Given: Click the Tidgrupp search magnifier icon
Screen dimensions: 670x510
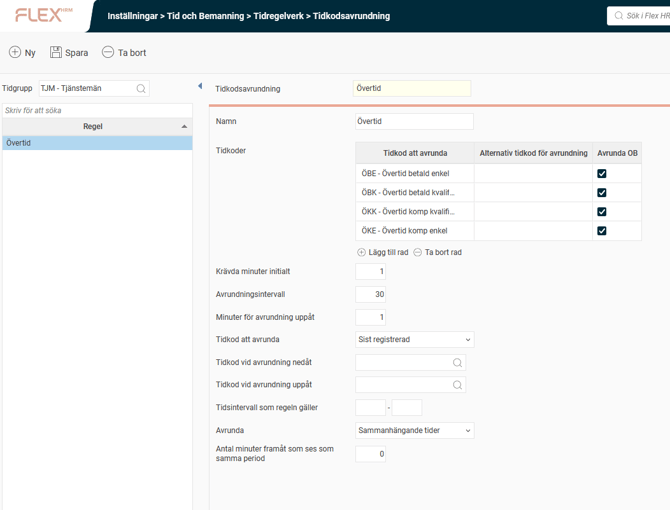Looking at the screenshot, I should pyautogui.click(x=141, y=89).
